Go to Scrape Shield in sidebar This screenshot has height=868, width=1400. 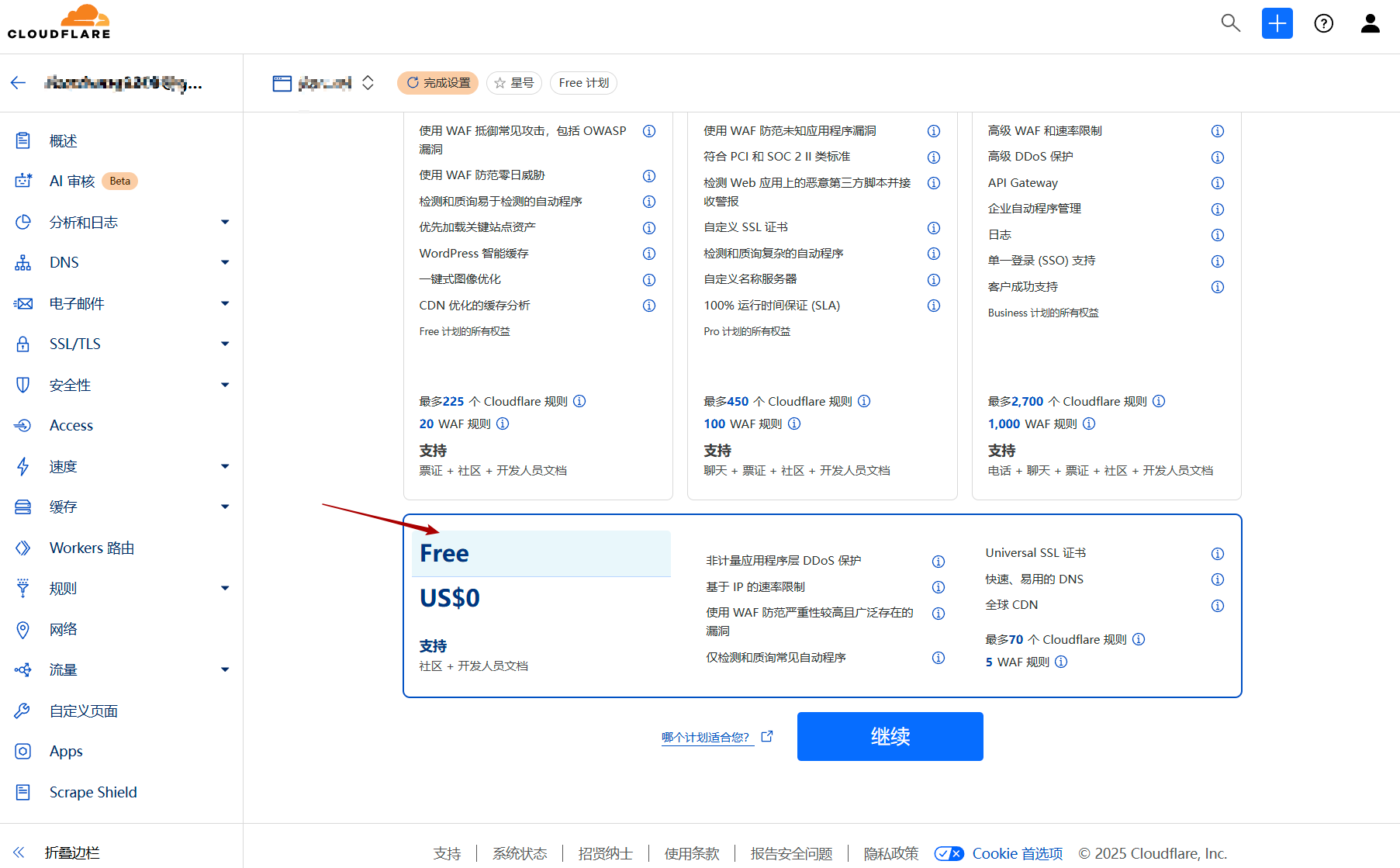pyautogui.click(x=93, y=792)
